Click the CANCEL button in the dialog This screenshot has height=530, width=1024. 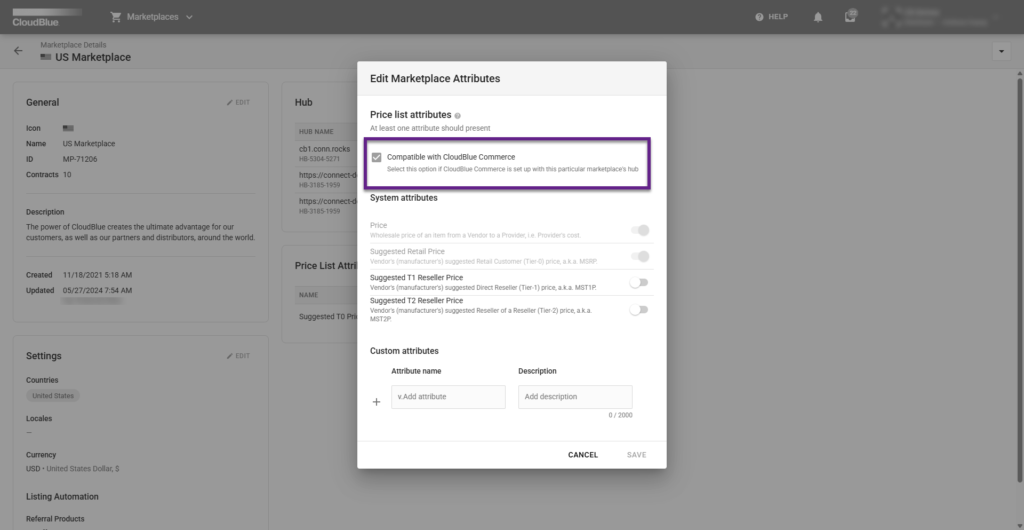[x=583, y=455]
